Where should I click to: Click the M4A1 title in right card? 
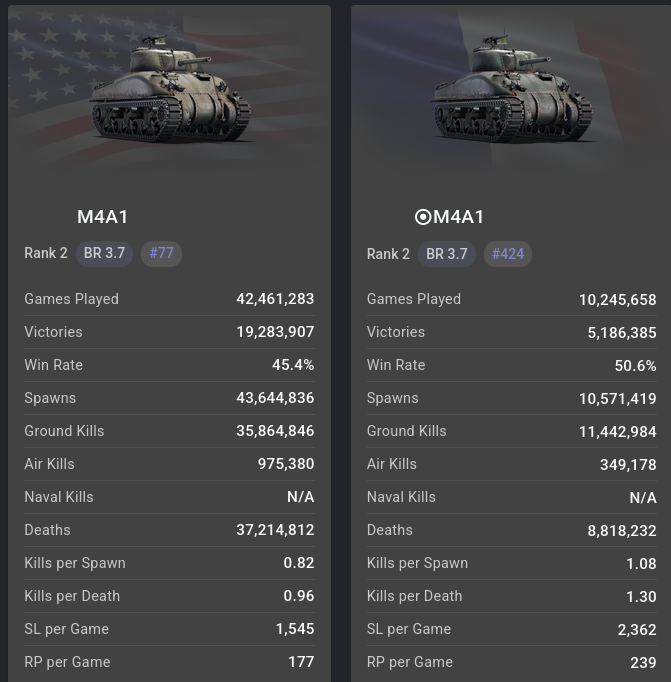[x=458, y=217]
